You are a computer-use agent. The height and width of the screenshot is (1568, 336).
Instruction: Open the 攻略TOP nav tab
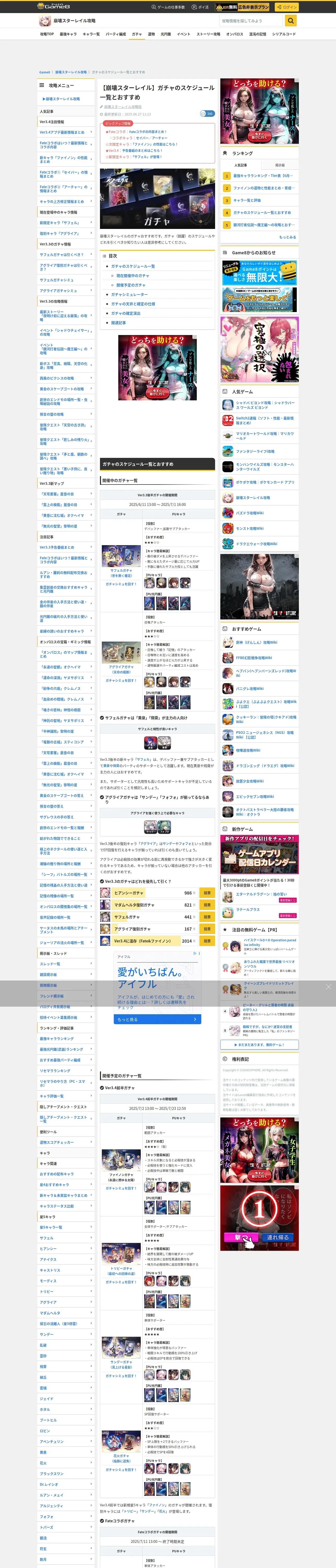click(47, 34)
